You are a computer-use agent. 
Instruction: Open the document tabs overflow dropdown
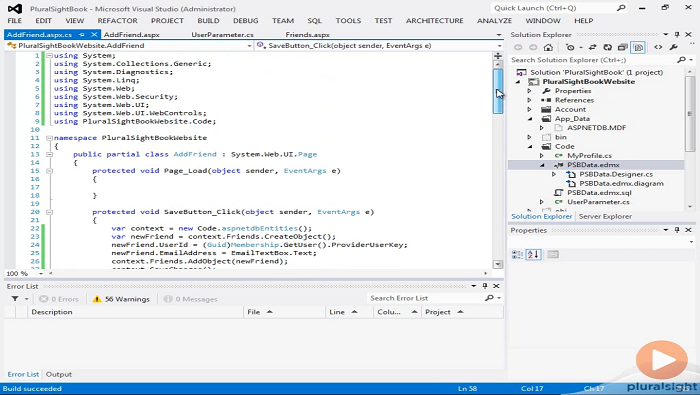499,35
